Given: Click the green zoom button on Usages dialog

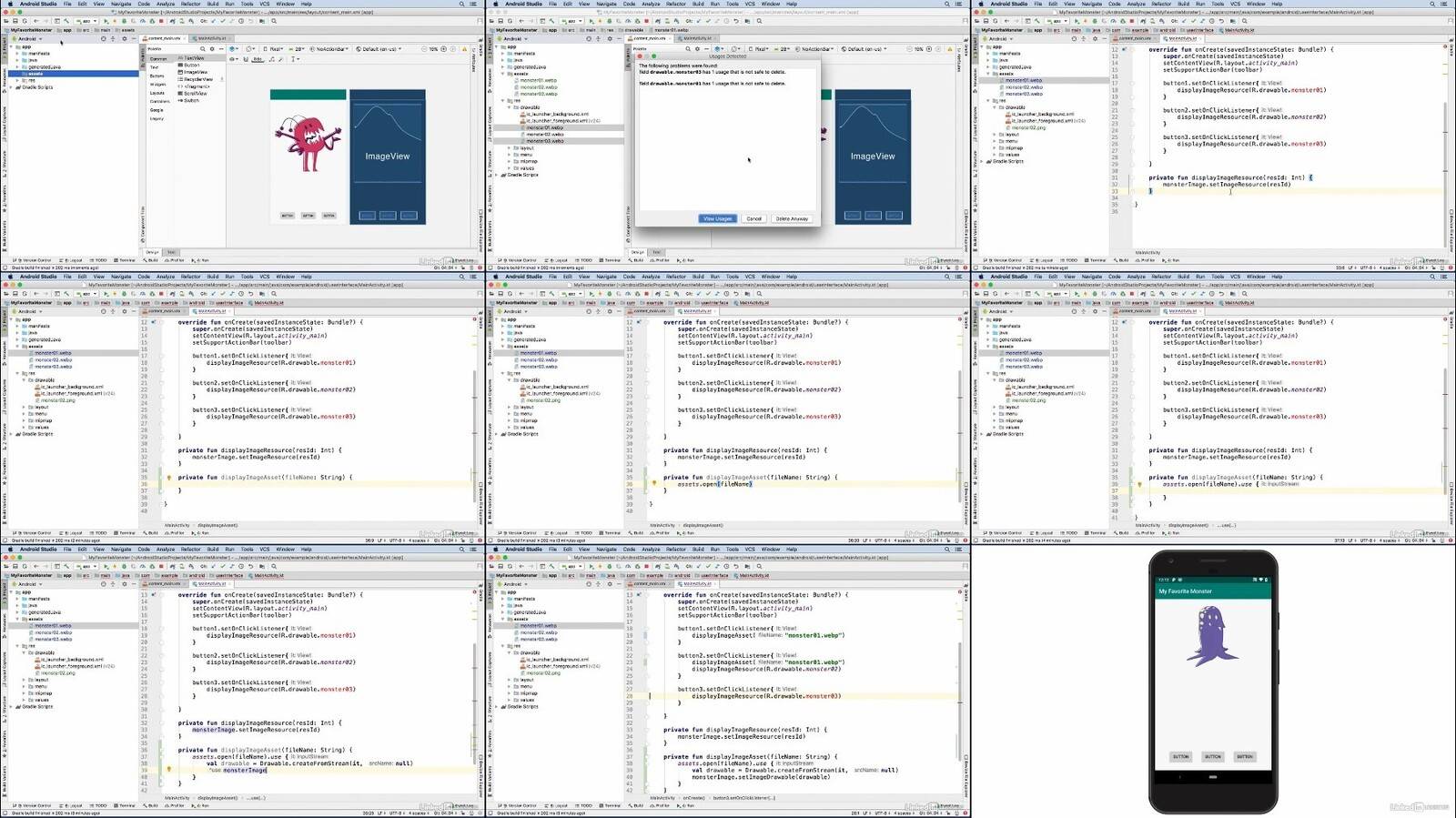Looking at the screenshot, I should [653, 56].
